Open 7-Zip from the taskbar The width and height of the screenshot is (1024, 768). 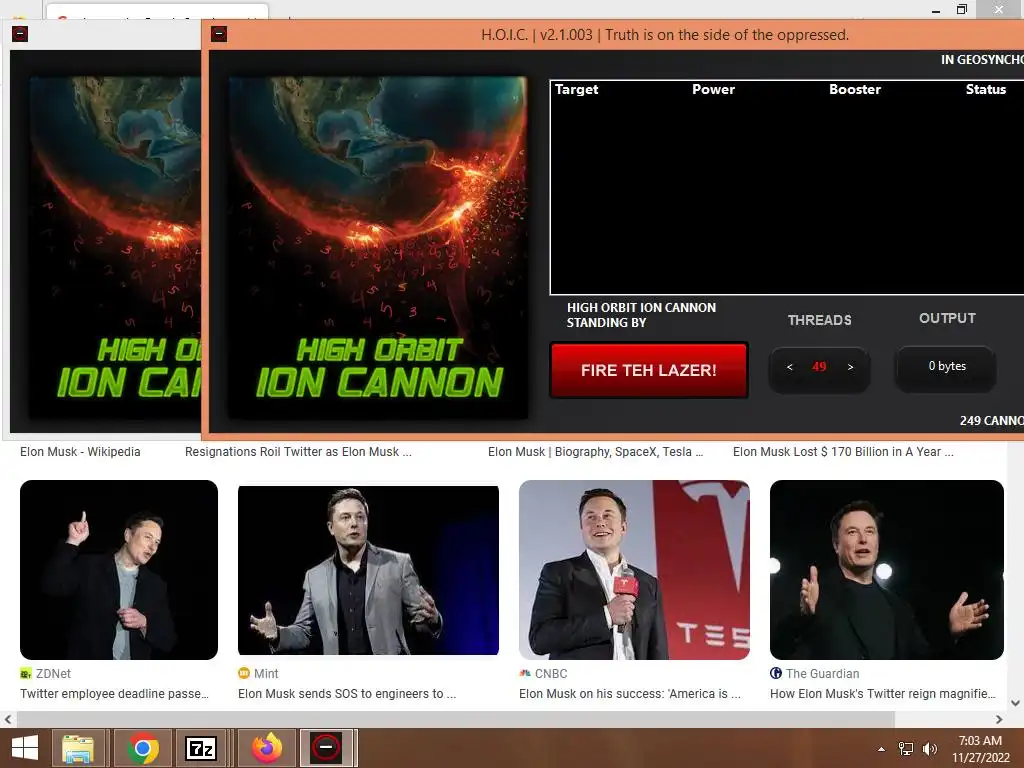coord(200,748)
